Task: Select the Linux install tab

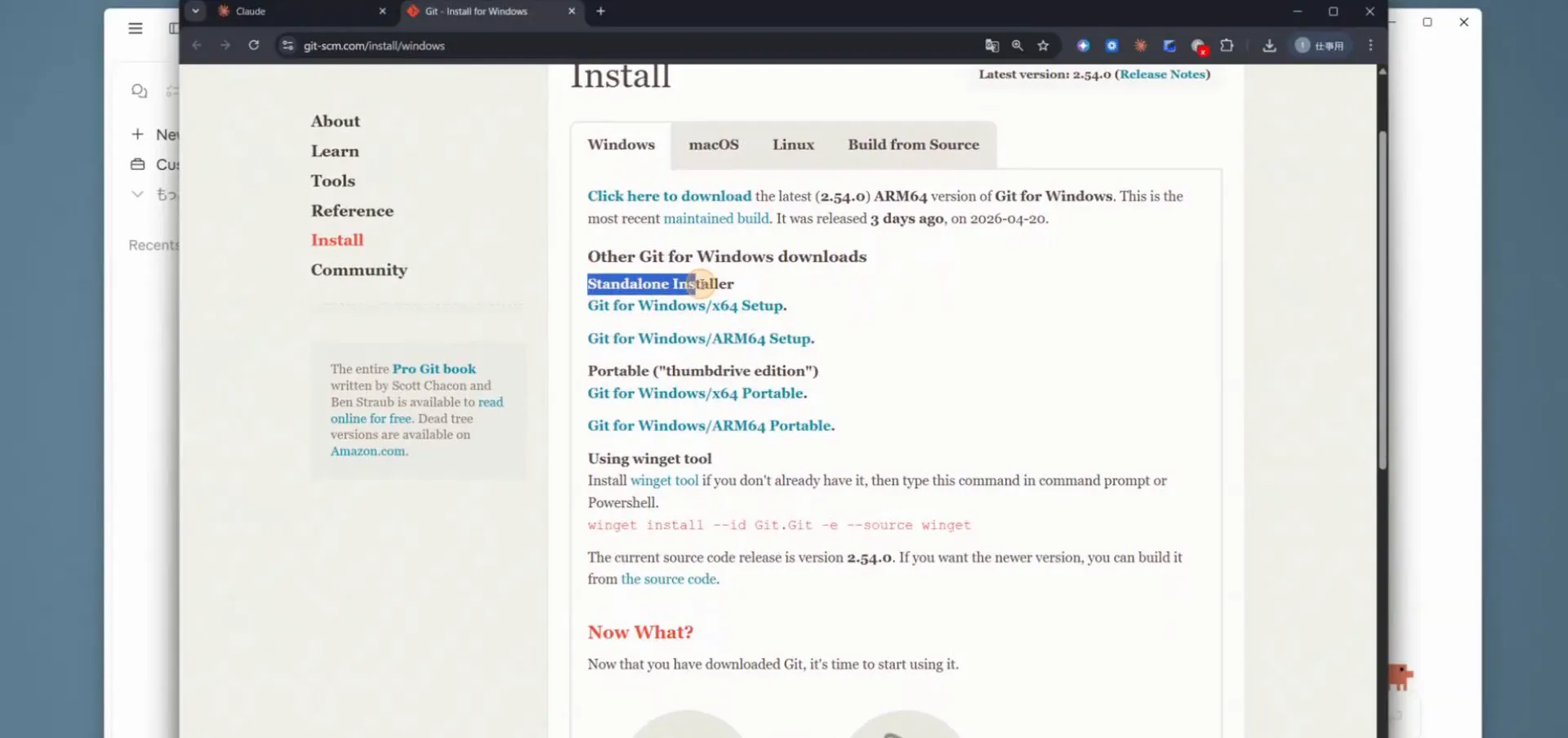Action: pyautogui.click(x=793, y=144)
